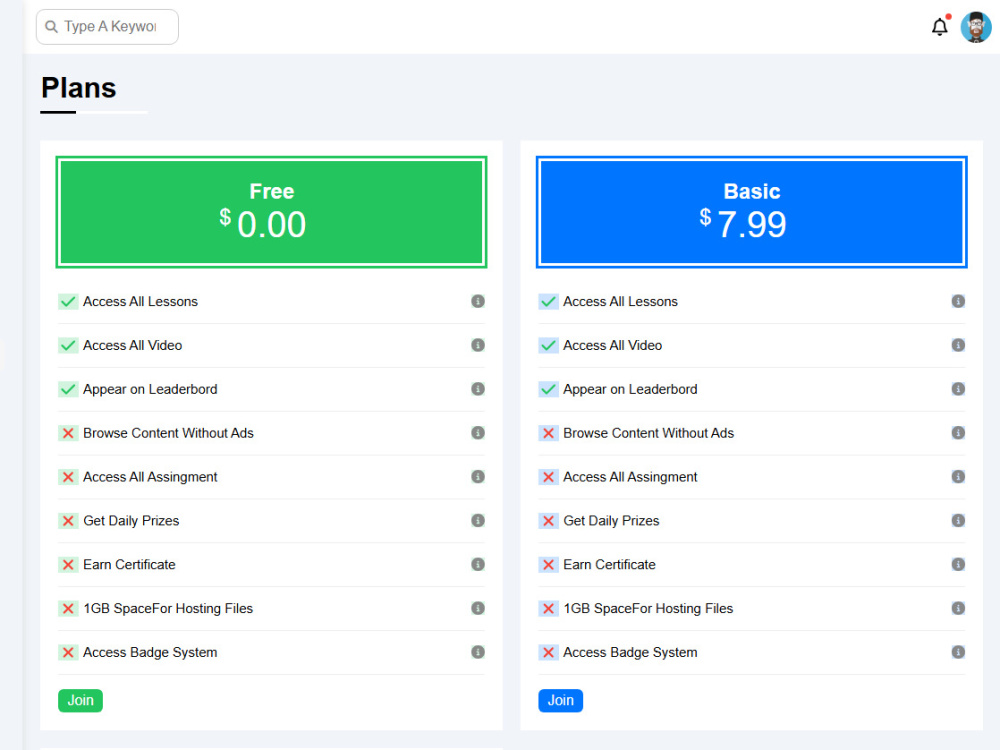Screen dimensions: 1000x750
Task: Show info for Basic 1GB SpaceFor Hosting Files
Action: [x=958, y=608]
